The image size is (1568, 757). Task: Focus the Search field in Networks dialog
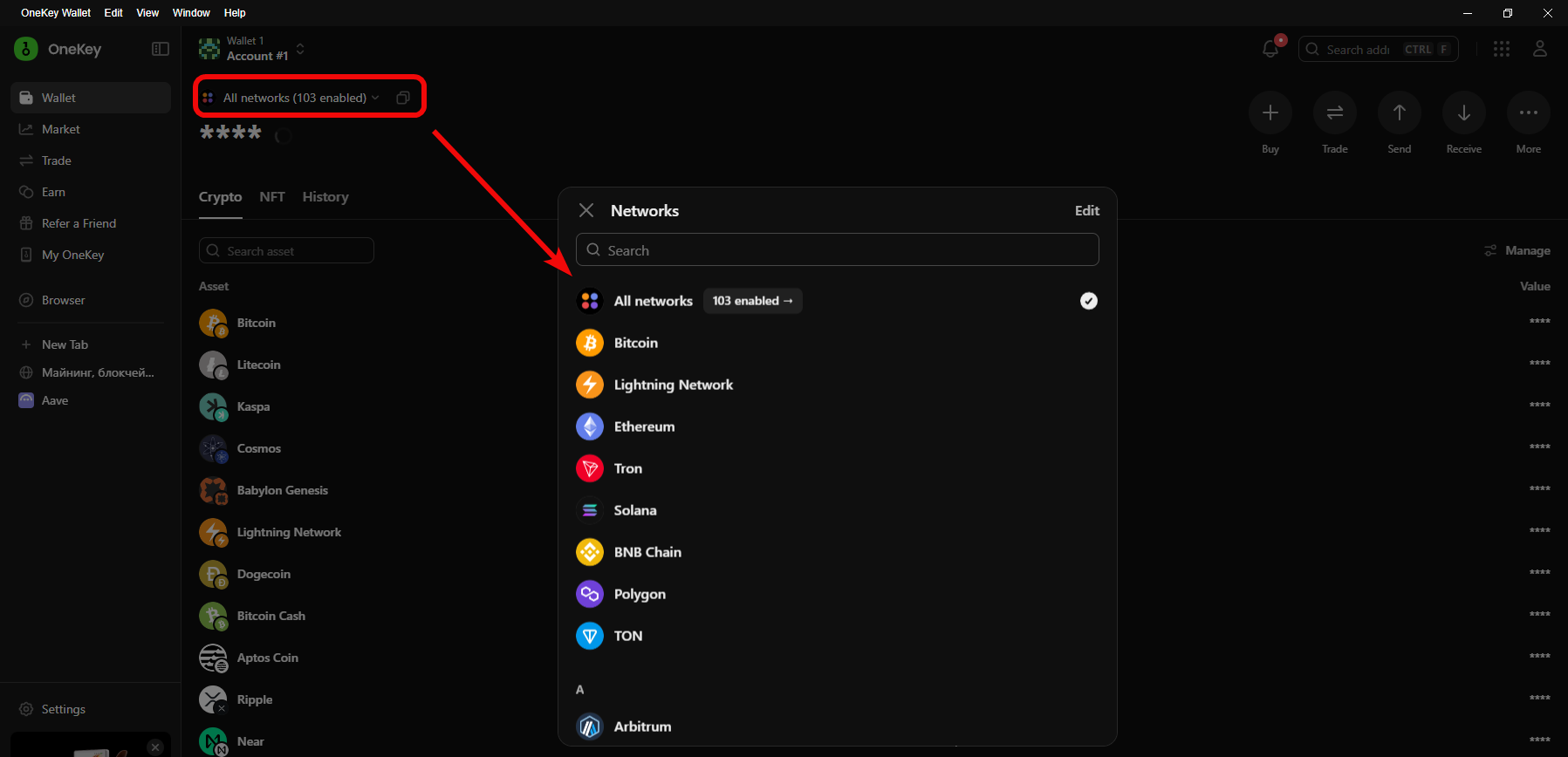pos(837,250)
